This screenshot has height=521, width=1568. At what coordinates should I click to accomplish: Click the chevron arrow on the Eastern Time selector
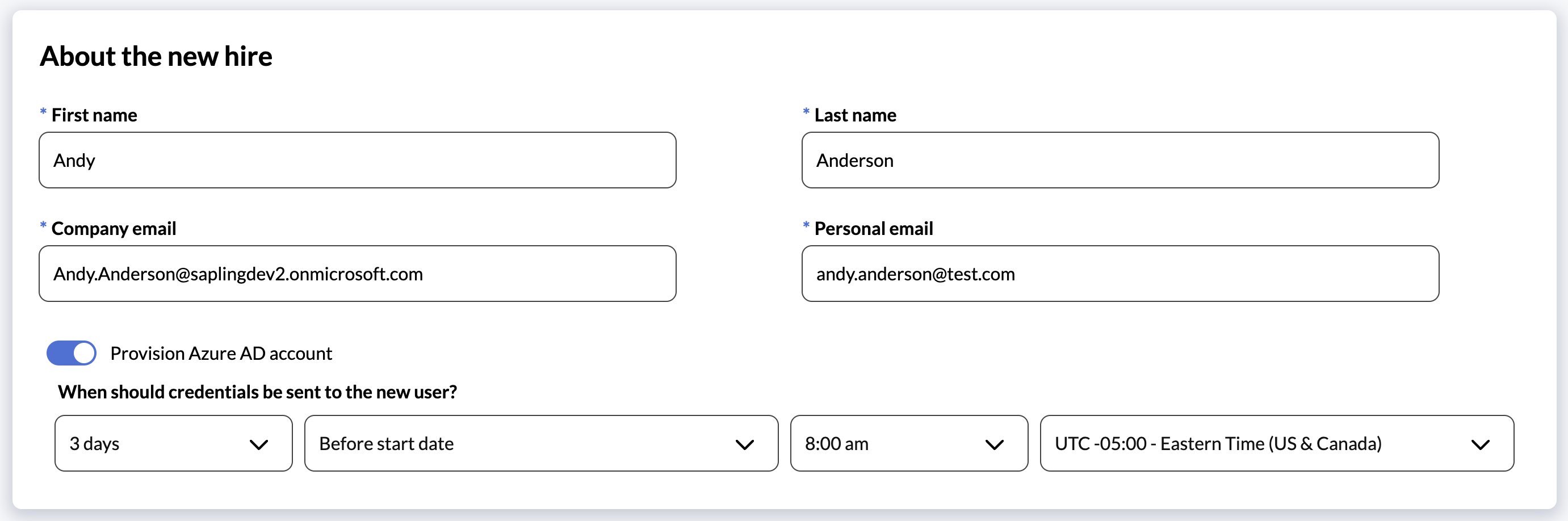[x=1480, y=444]
